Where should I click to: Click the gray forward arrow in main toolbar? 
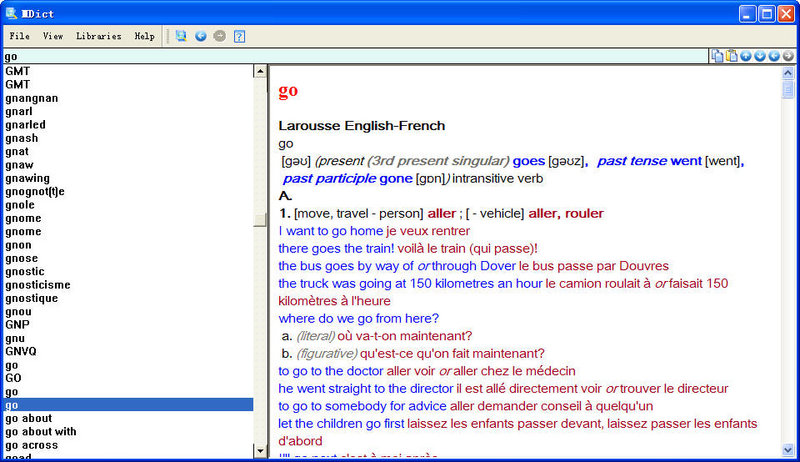tap(219, 36)
